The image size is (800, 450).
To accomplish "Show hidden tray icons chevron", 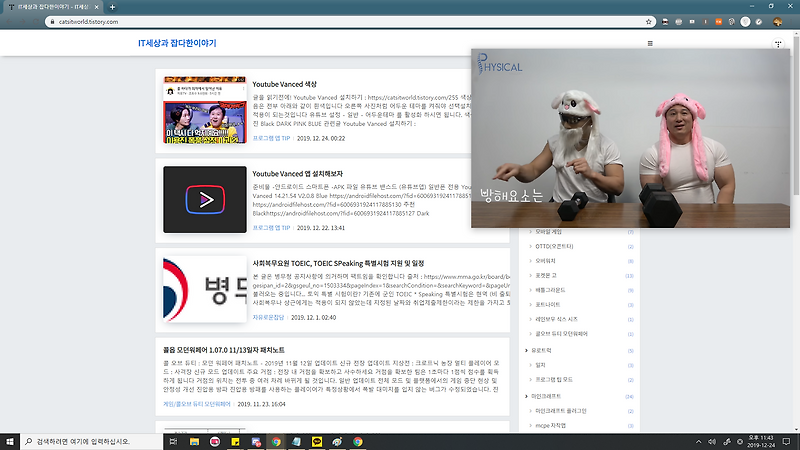I will [x=698, y=441].
